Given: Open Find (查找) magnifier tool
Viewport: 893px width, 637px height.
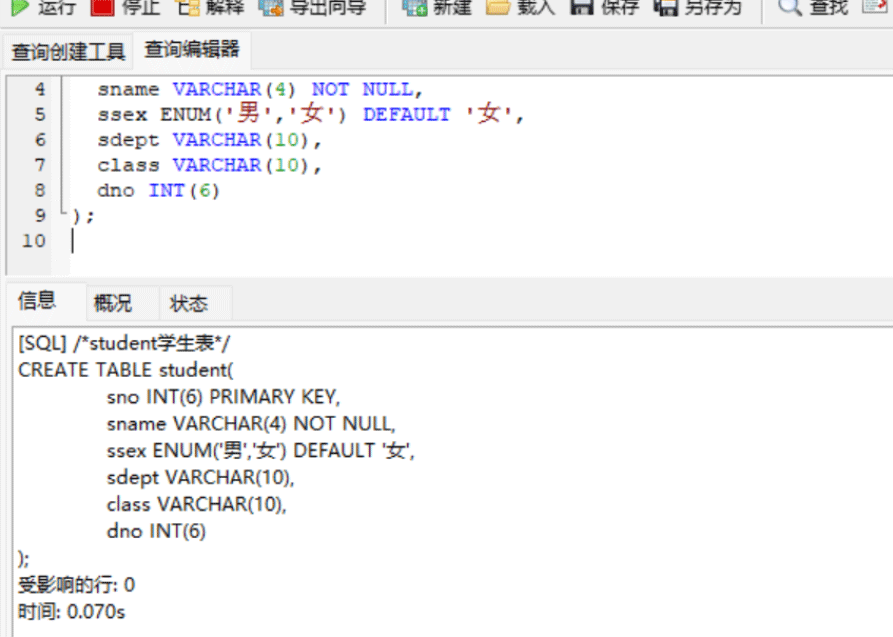Looking at the screenshot, I should click(790, 7).
